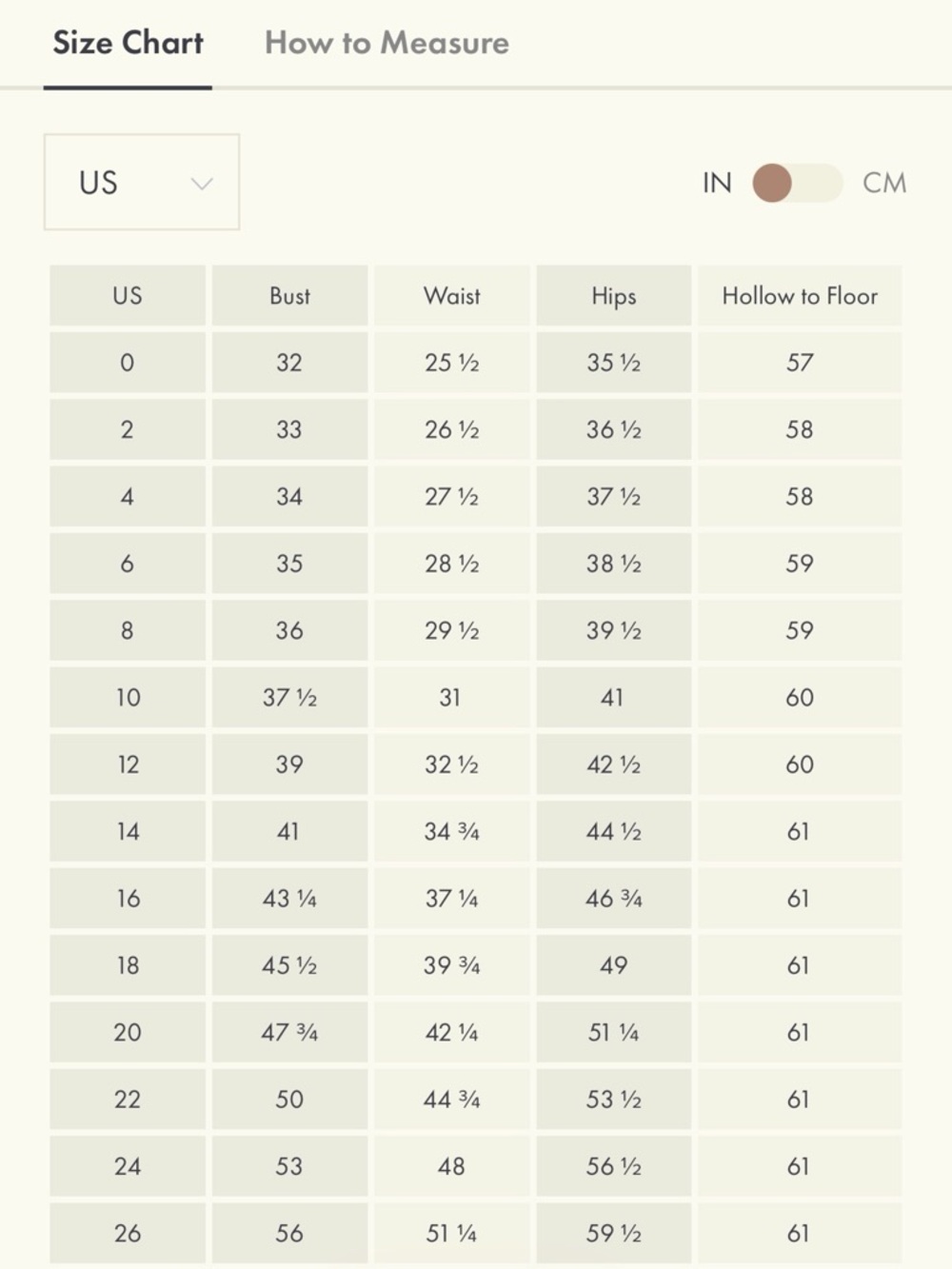Image resolution: width=952 pixels, height=1269 pixels.
Task: Select the Size Chart tab
Action: pyautogui.click(x=128, y=43)
